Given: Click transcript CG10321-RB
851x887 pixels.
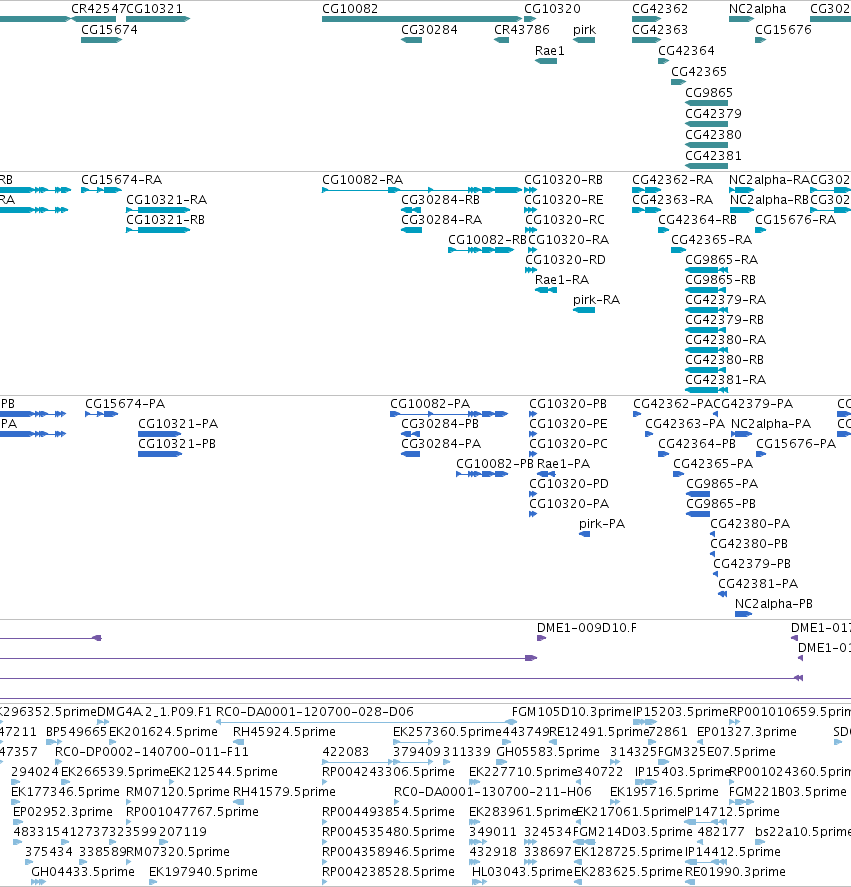Looking at the screenshot, I should point(158,230).
